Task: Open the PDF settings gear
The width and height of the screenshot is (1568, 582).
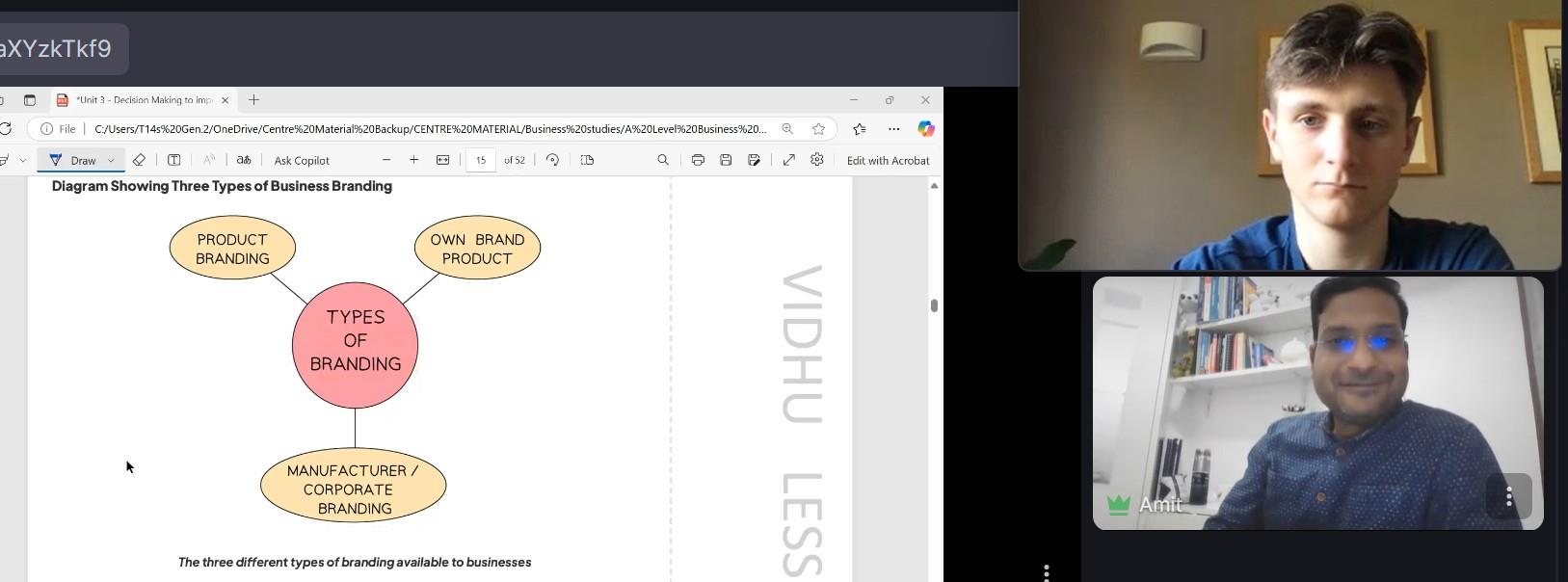Action: (x=817, y=160)
